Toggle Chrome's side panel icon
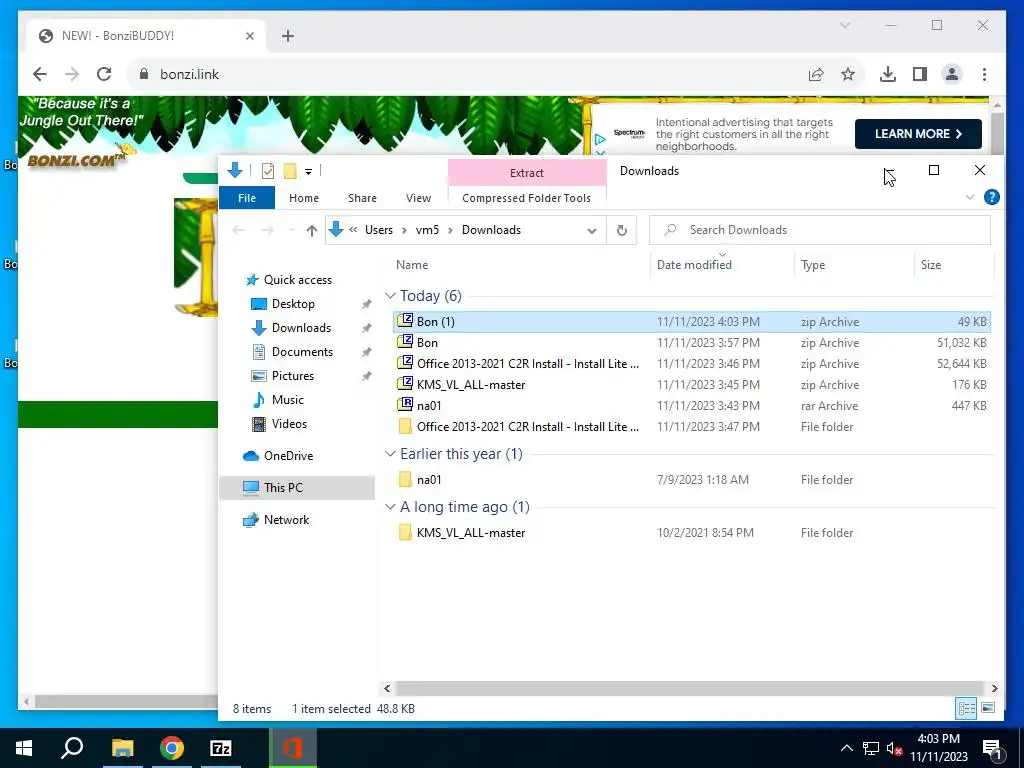The width and height of the screenshot is (1024, 768). click(x=920, y=74)
